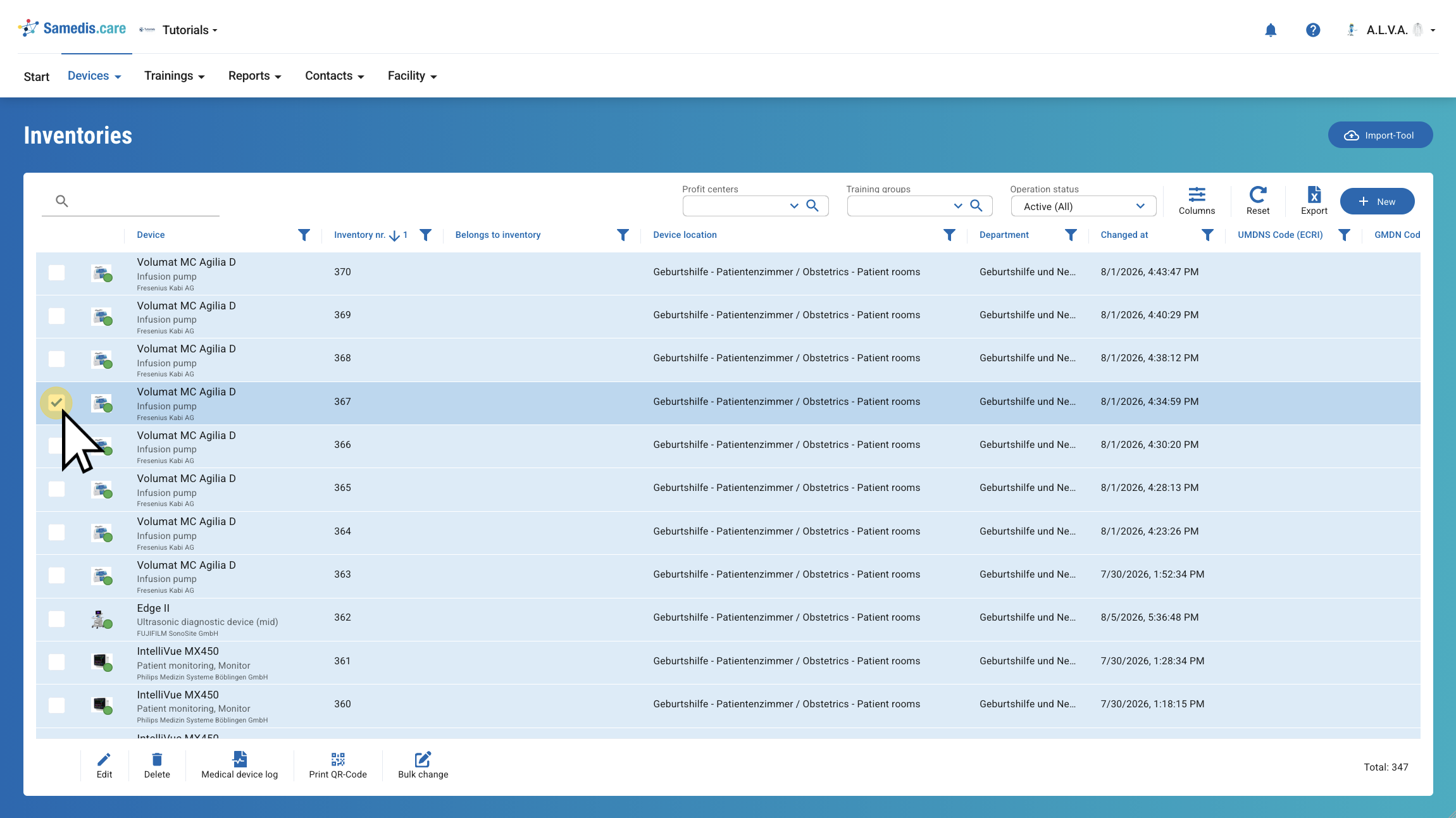Click the inventory search text field
1456x818 pixels.
point(130,201)
